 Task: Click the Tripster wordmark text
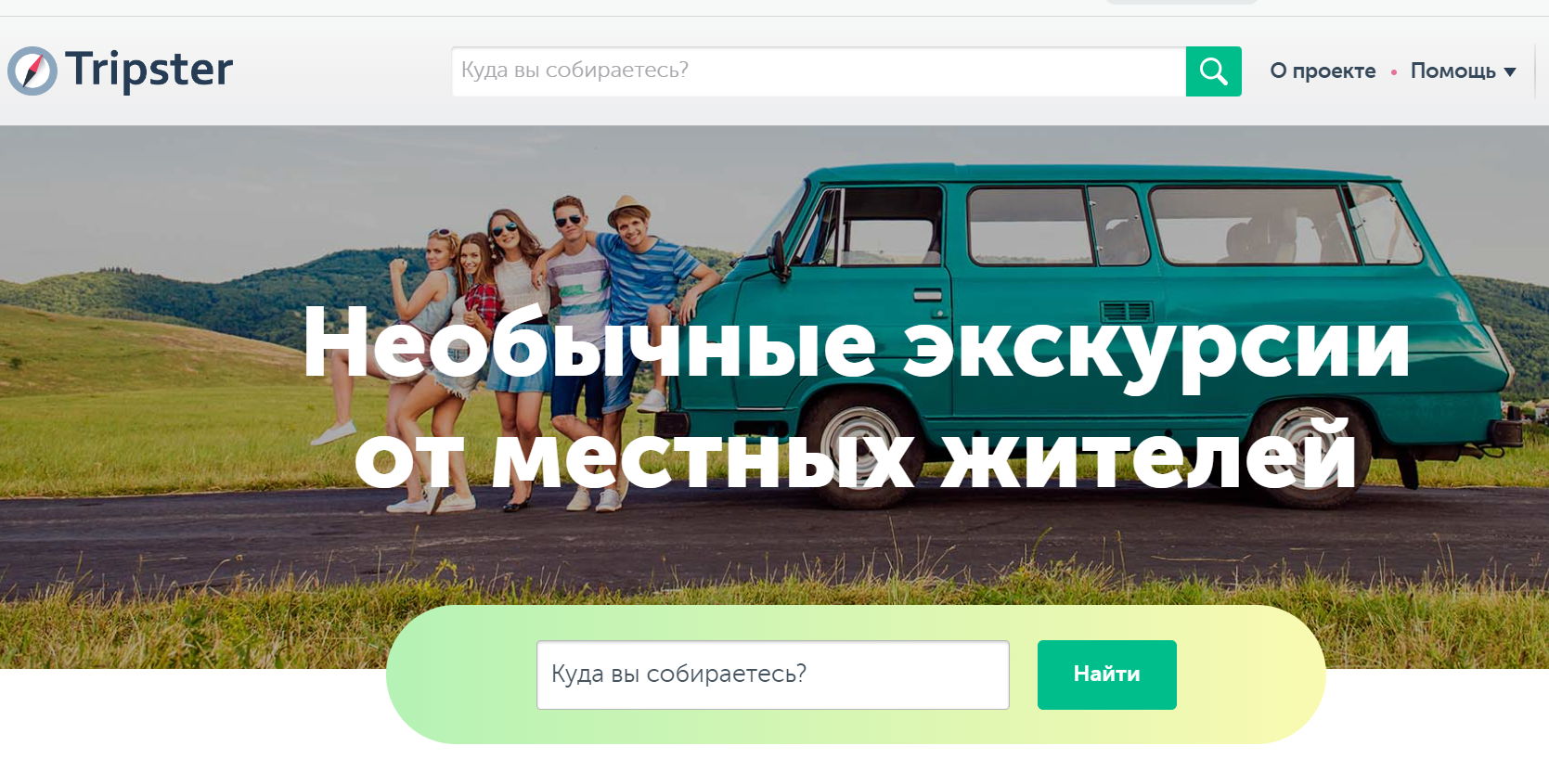tap(148, 70)
